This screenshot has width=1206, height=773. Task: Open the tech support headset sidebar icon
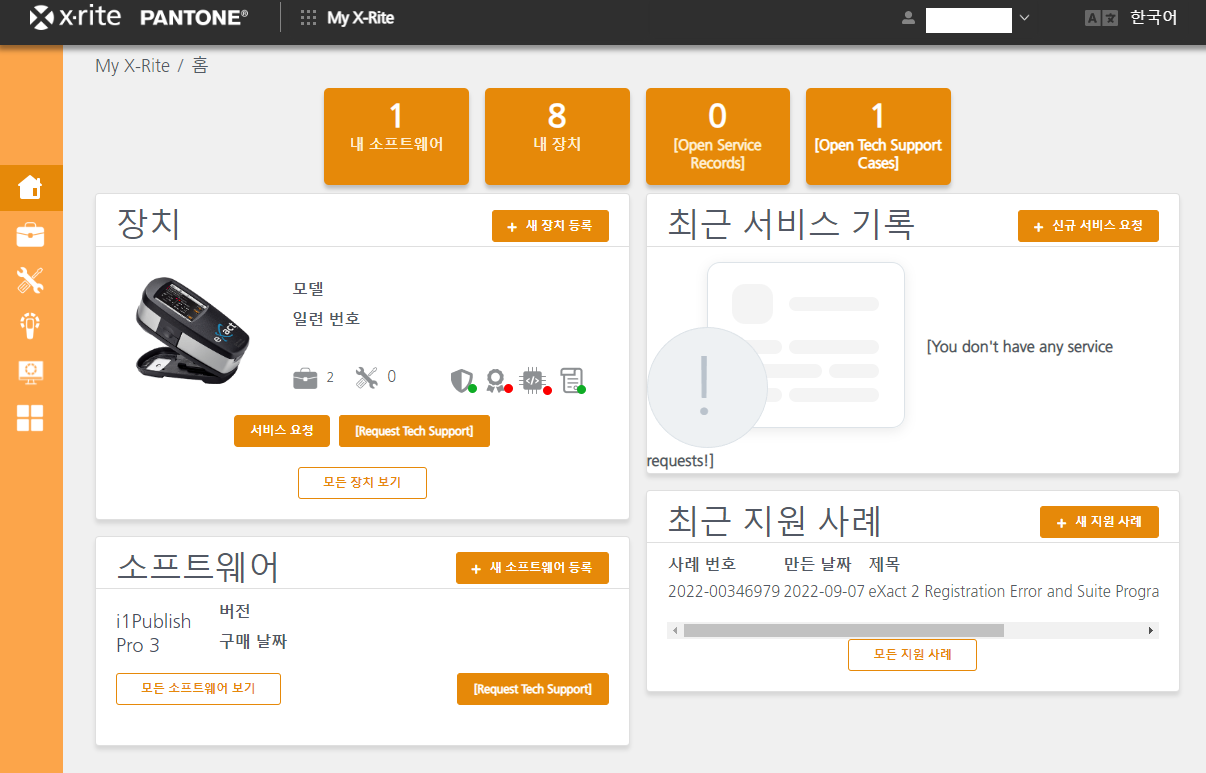pyautogui.click(x=31, y=326)
